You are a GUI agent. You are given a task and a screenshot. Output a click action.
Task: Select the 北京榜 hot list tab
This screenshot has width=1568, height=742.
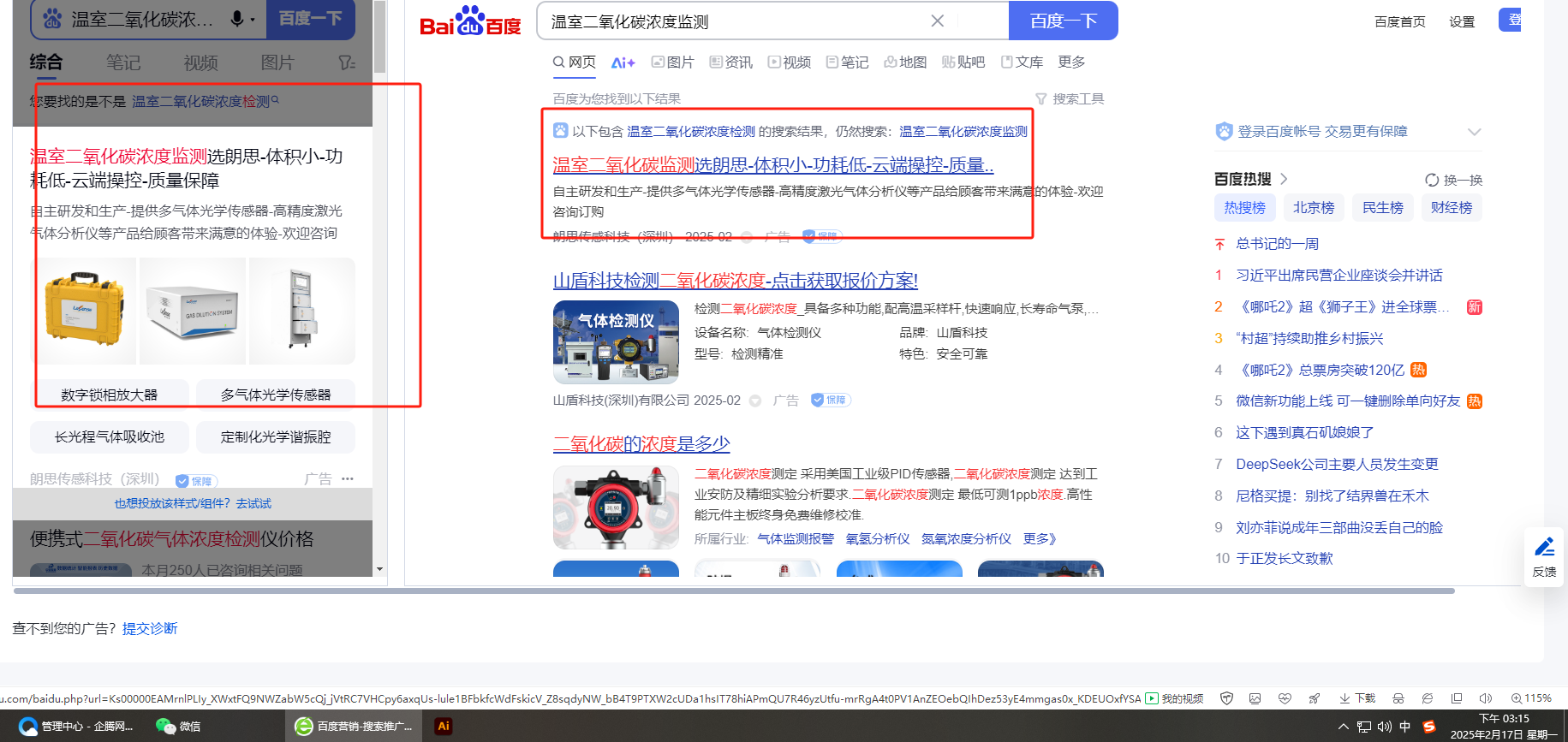coord(1313,208)
